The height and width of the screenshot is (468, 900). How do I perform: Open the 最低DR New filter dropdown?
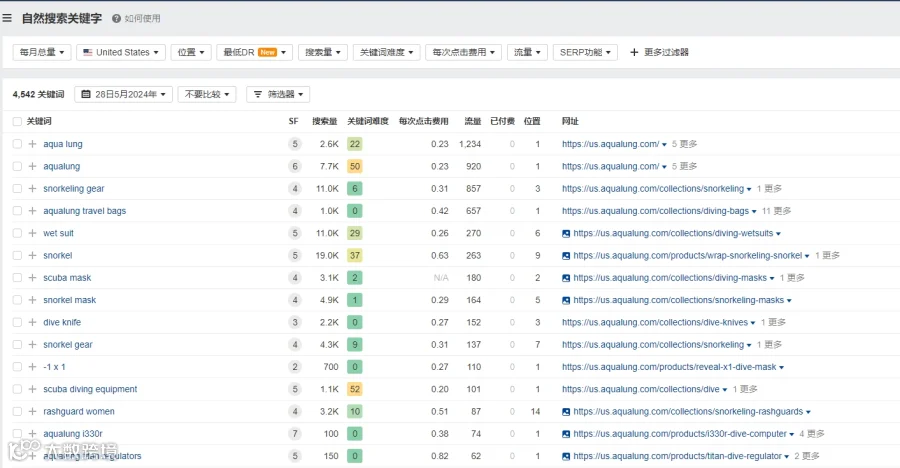(255, 52)
